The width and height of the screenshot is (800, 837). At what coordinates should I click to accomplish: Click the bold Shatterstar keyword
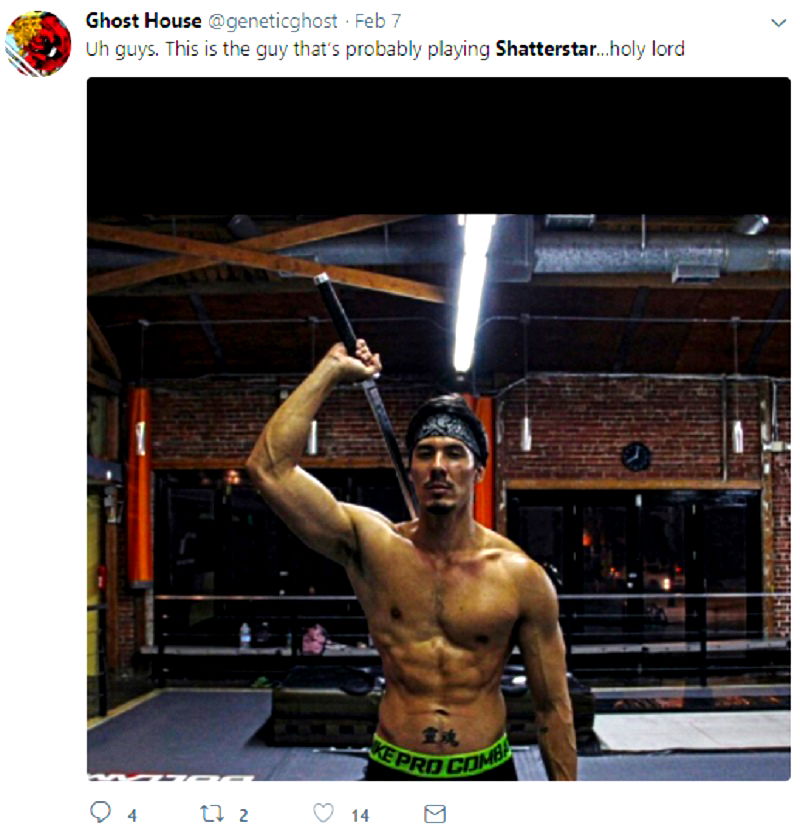[x=545, y=49]
